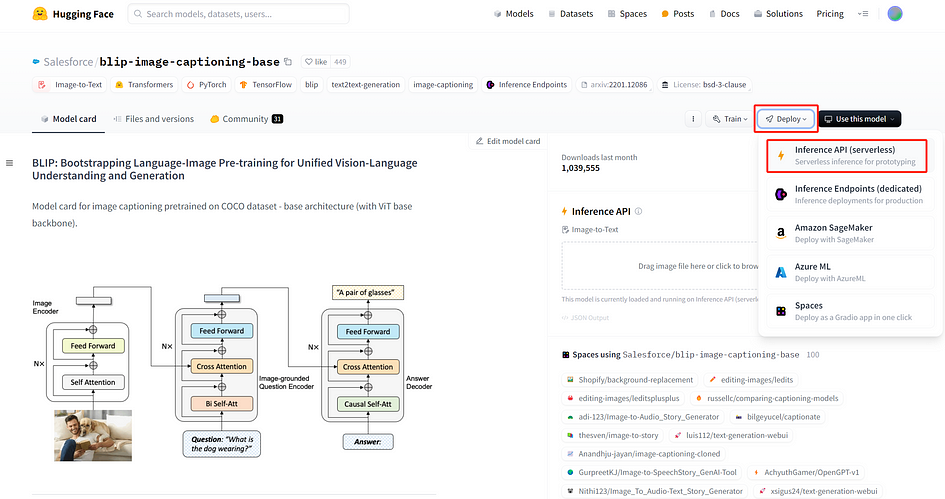
Task: Expand the Solutions menu
Action: 778,14
